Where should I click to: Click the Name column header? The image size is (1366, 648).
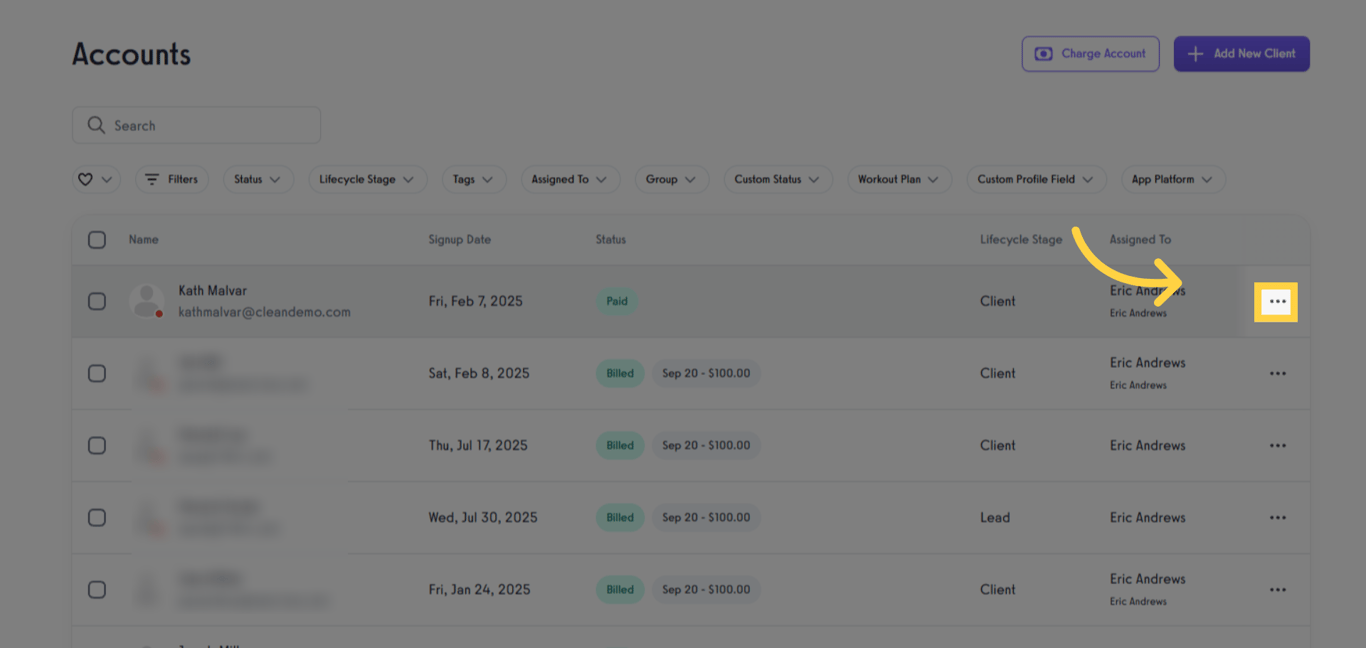click(143, 239)
